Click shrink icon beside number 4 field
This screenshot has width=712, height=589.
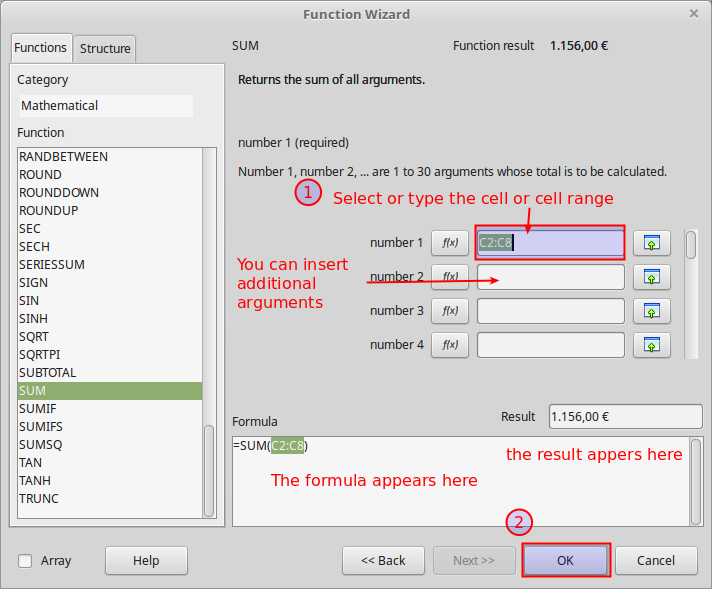(x=652, y=345)
